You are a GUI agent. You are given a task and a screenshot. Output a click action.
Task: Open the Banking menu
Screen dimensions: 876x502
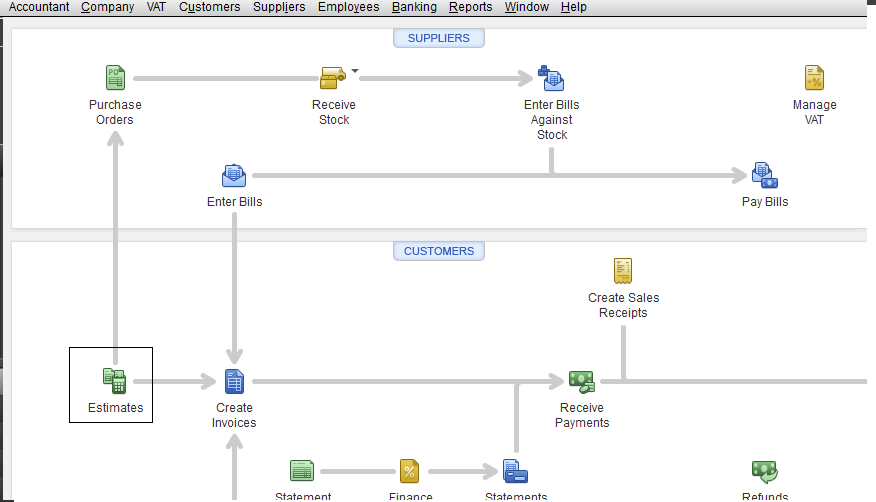(414, 7)
